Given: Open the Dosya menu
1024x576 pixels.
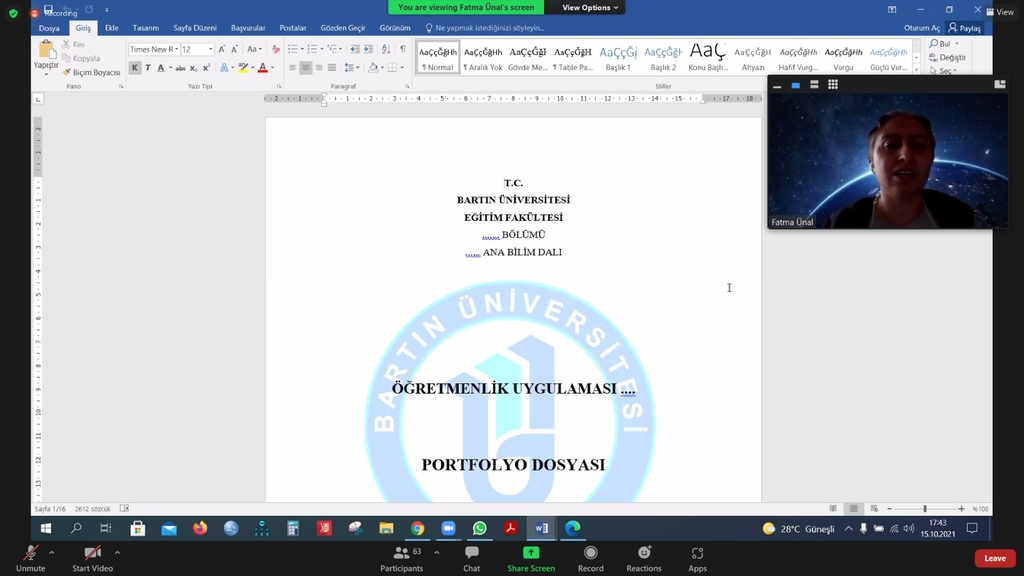Looking at the screenshot, I should coord(49,28).
